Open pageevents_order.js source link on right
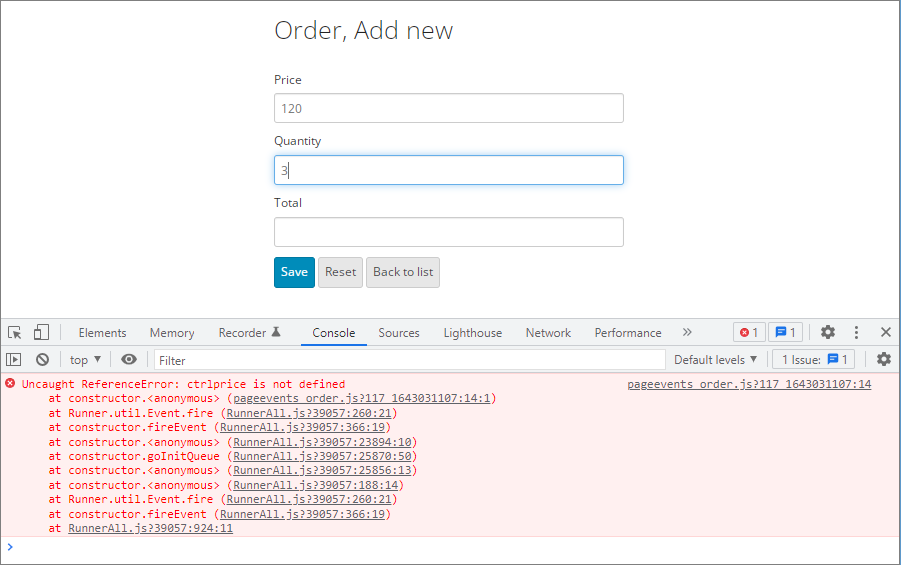Viewport: 901px width, 565px height. (748, 384)
